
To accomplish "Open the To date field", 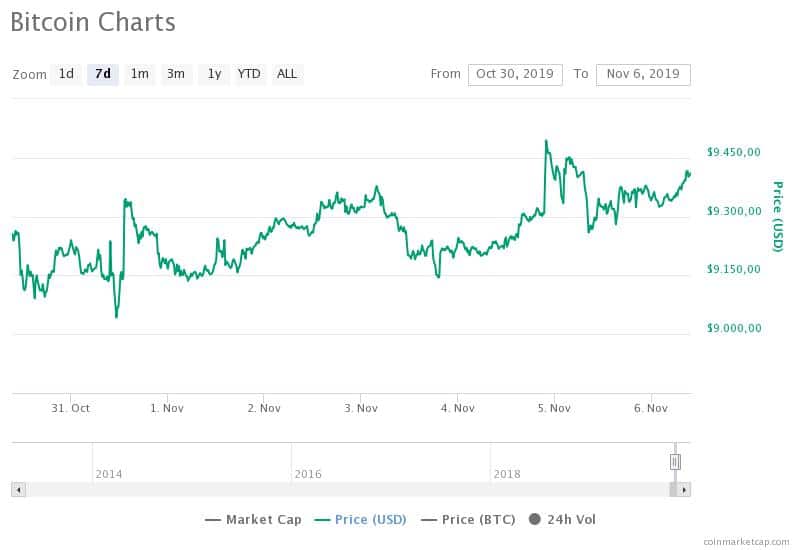I will pyautogui.click(x=643, y=74).
